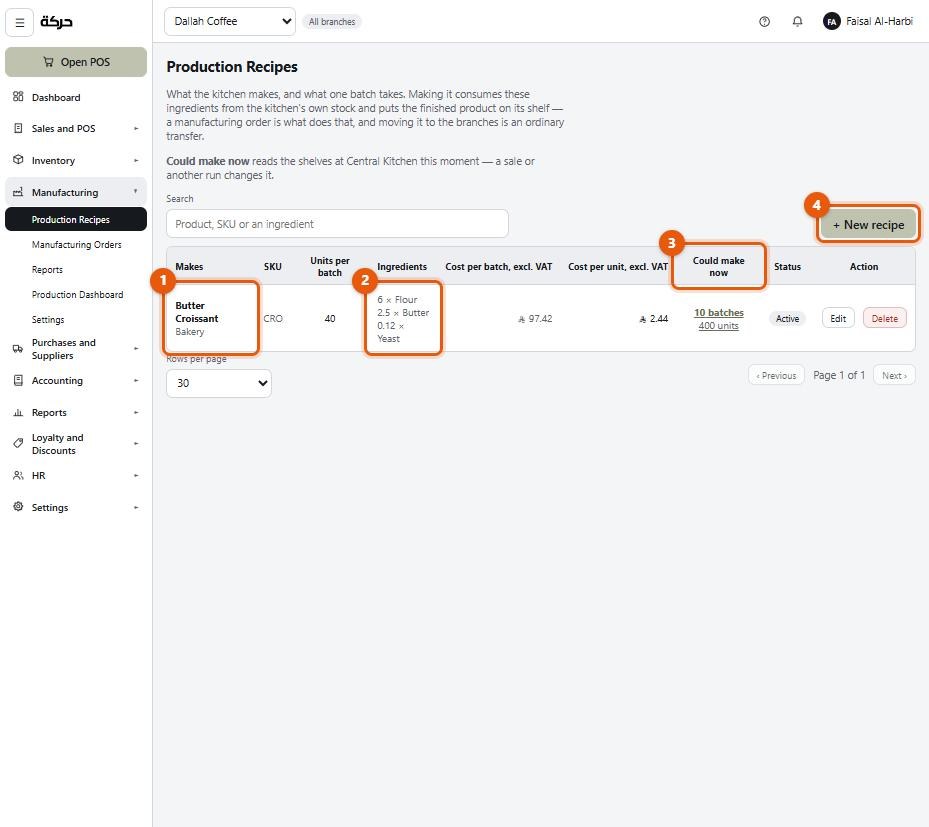
Task: Click the Open POS button
Action: [76, 62]
